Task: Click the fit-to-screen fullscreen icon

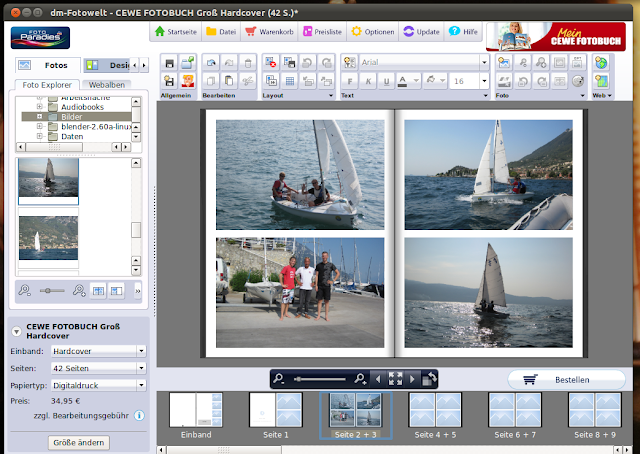Action: click(395, 379)
